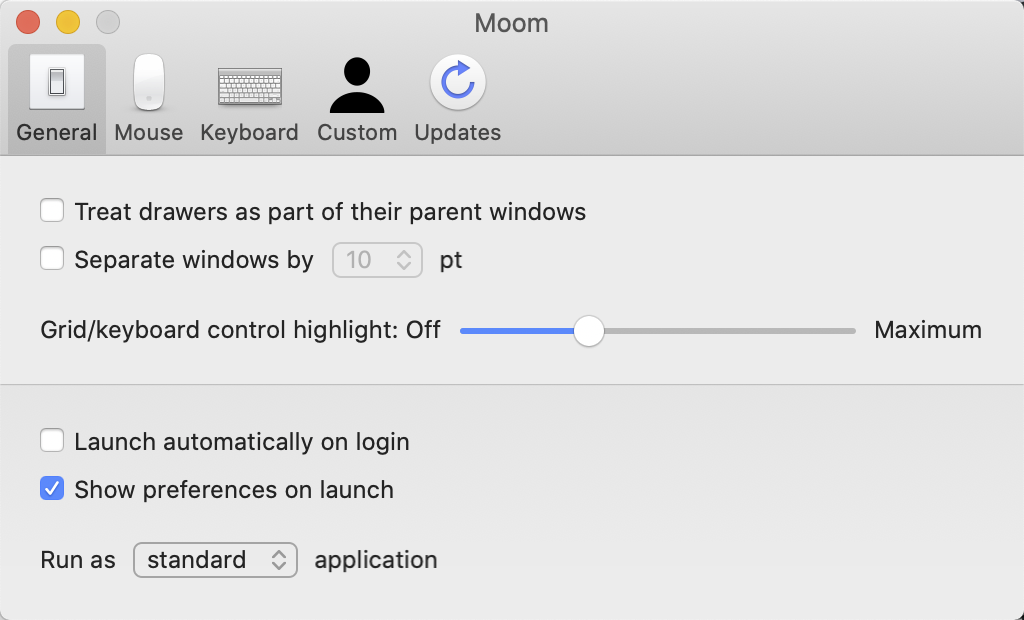This screenshot has width=1024, height=620.
Task: Open the window separation points dropdown
Action: 377,260
